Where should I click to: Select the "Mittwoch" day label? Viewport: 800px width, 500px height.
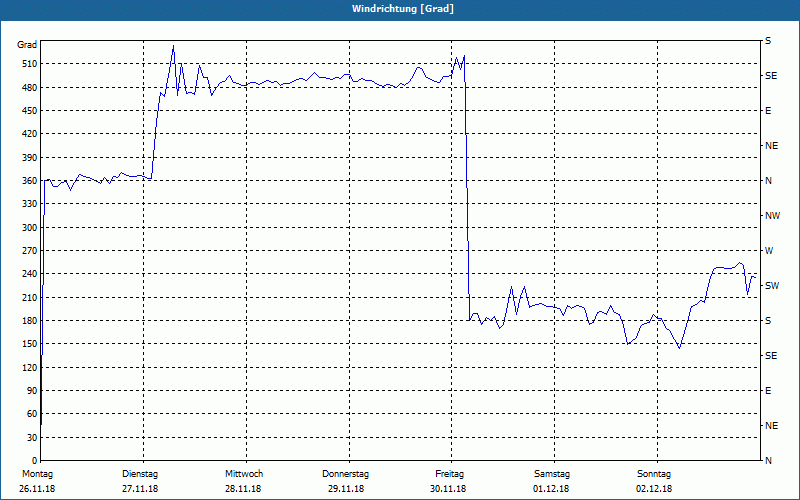point(244,474)
